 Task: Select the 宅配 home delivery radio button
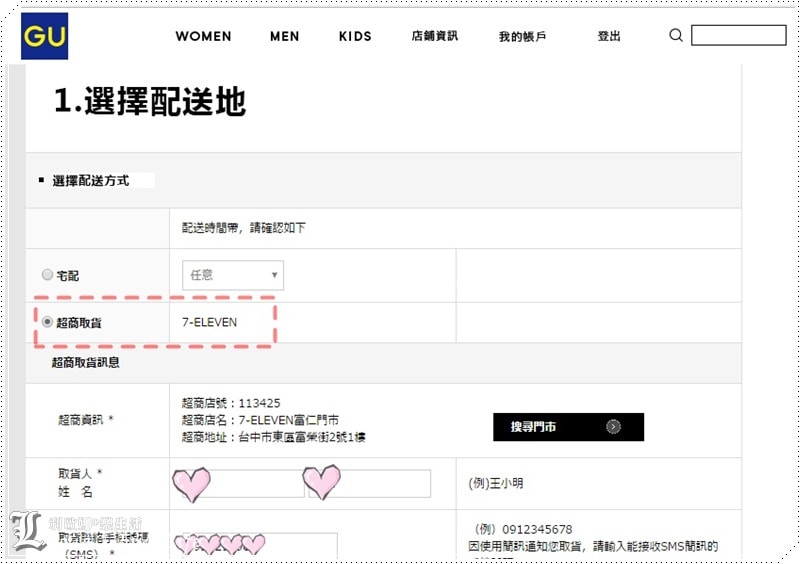pos(47,275)
